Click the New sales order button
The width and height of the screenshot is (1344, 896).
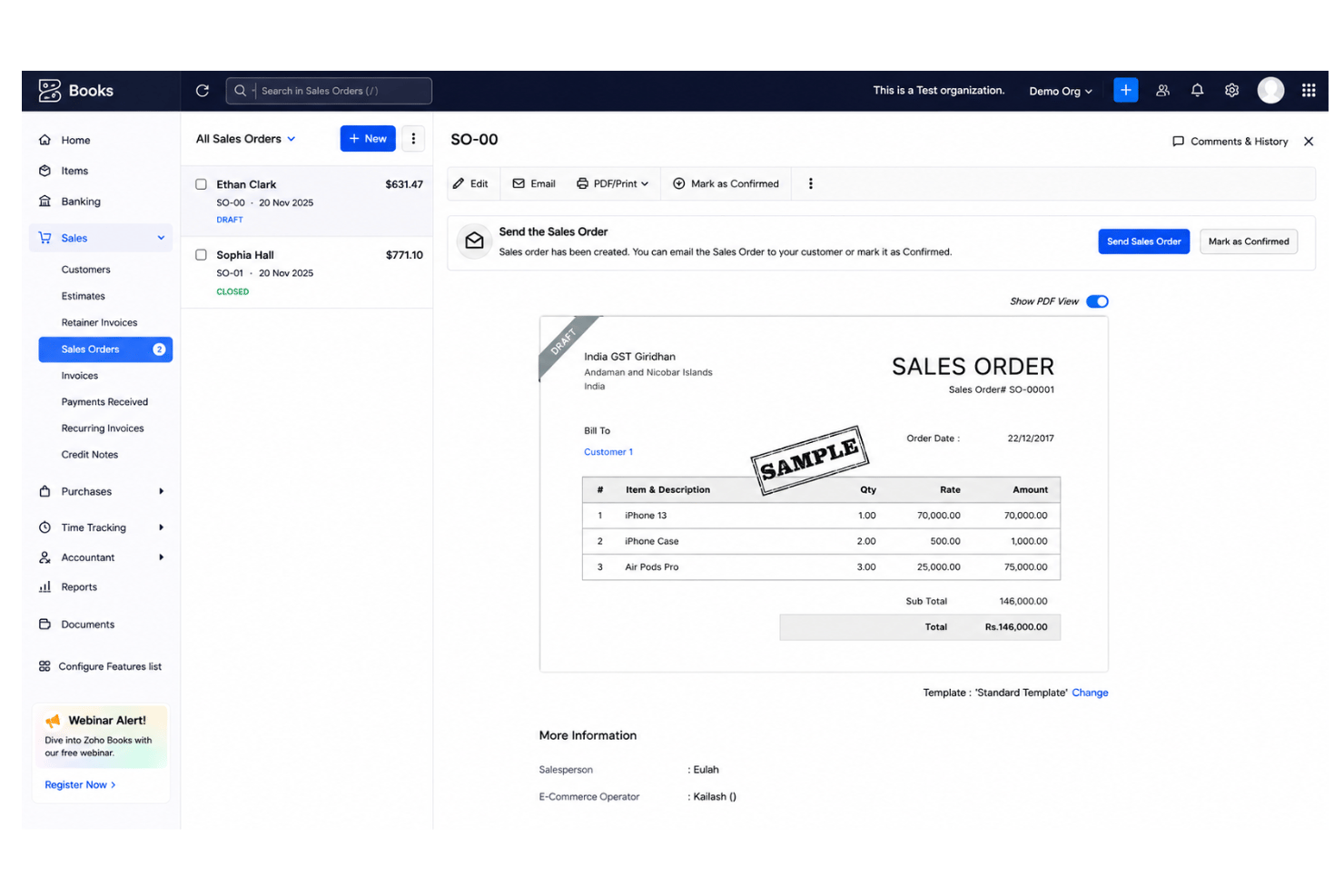tap(368, 139)
